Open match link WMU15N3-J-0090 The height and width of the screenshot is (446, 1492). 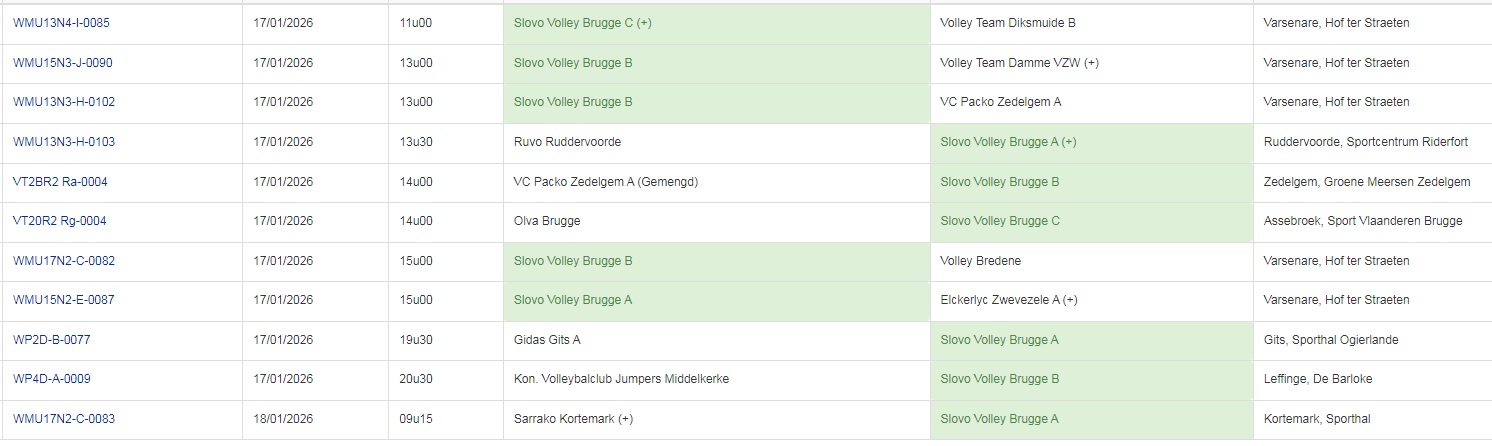(x=63, y=63)
